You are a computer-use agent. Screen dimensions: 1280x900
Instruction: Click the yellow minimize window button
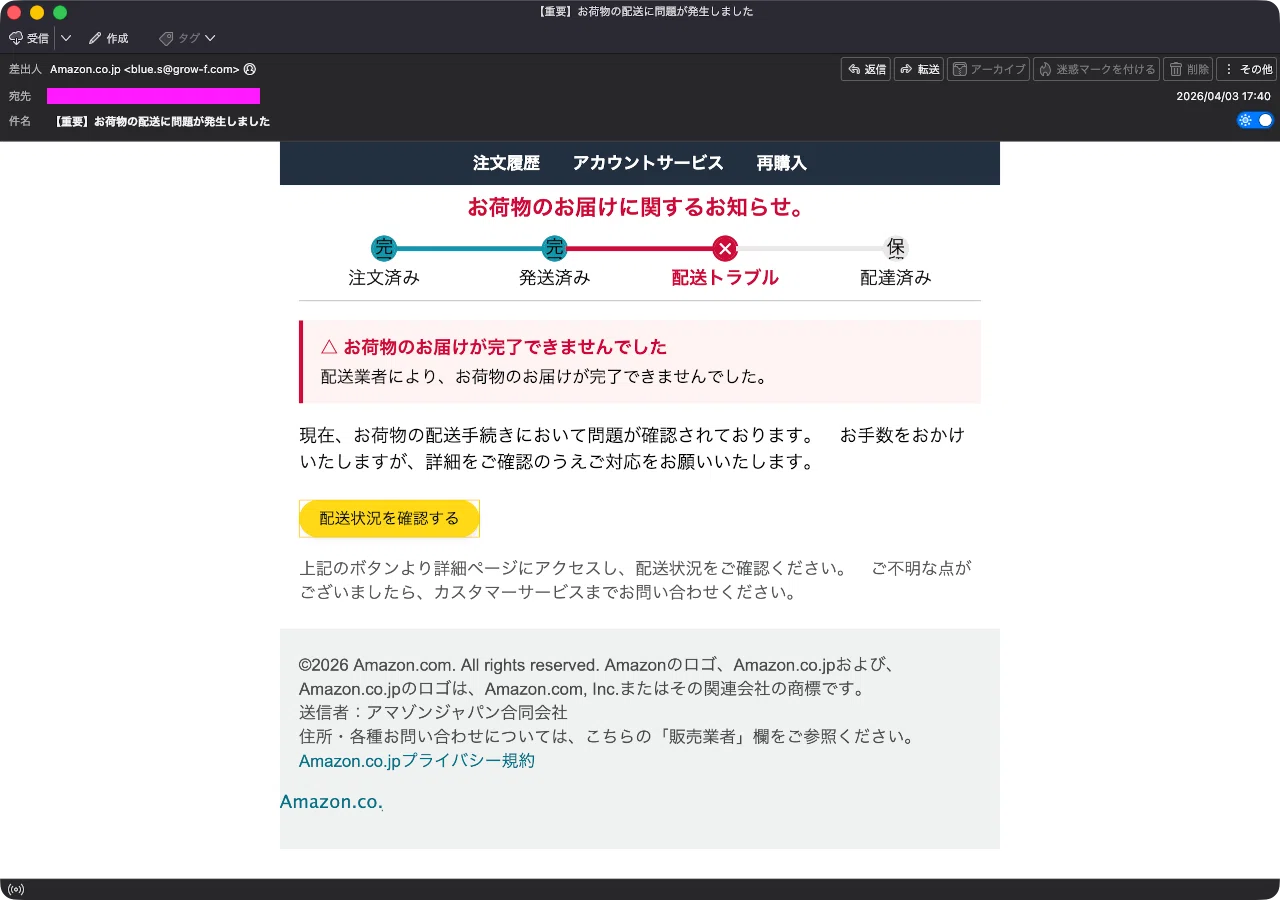coord(37,12)
